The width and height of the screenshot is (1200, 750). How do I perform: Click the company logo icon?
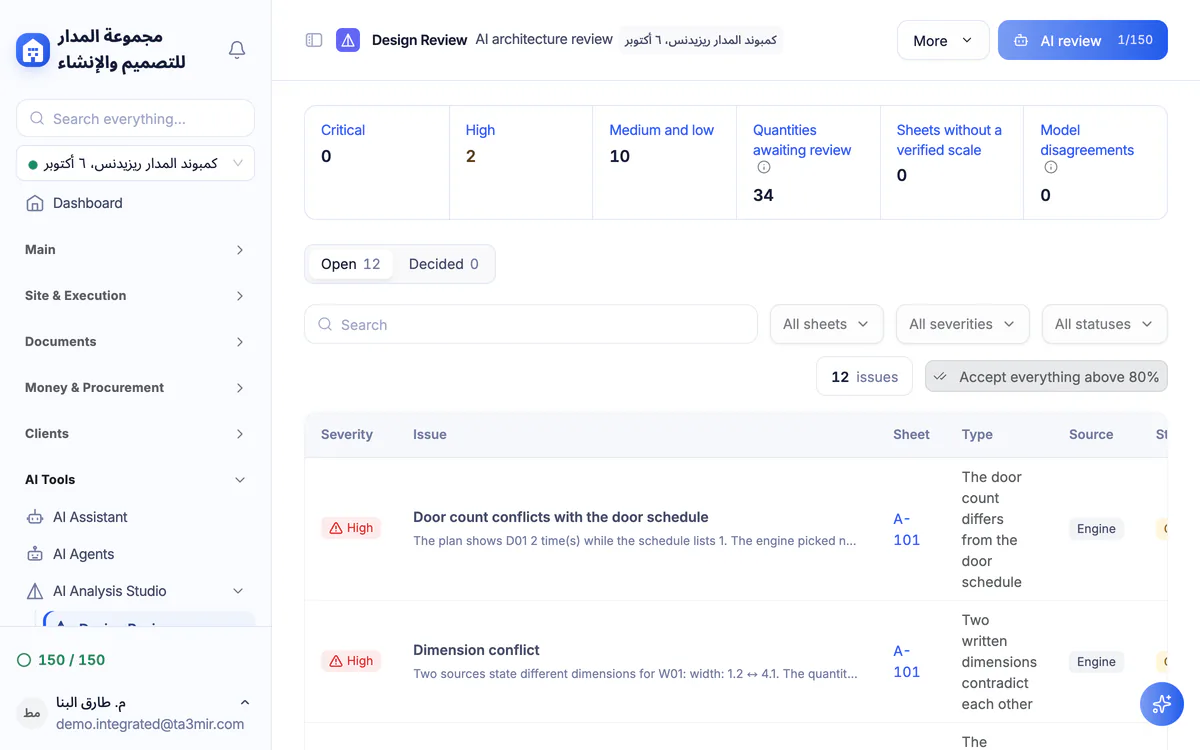(33, 50)
